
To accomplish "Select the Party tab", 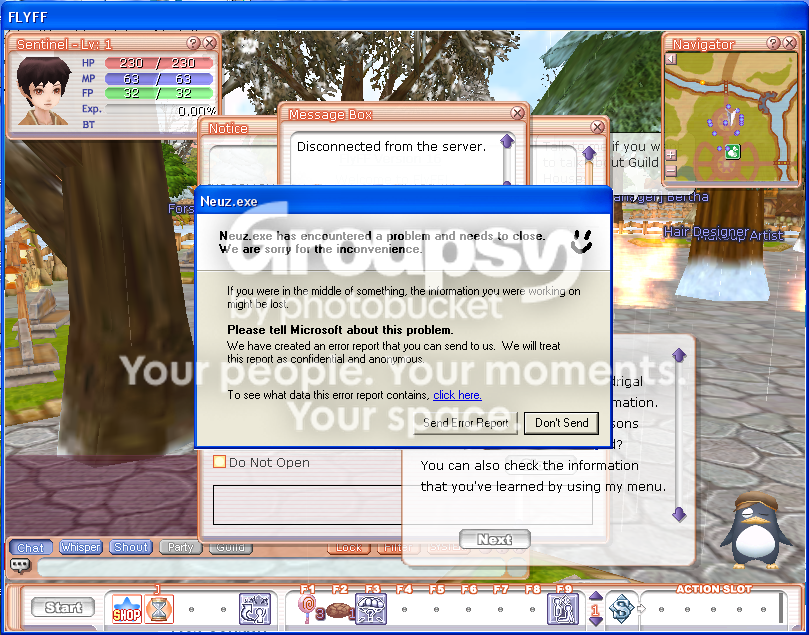I will pos(180,547).
